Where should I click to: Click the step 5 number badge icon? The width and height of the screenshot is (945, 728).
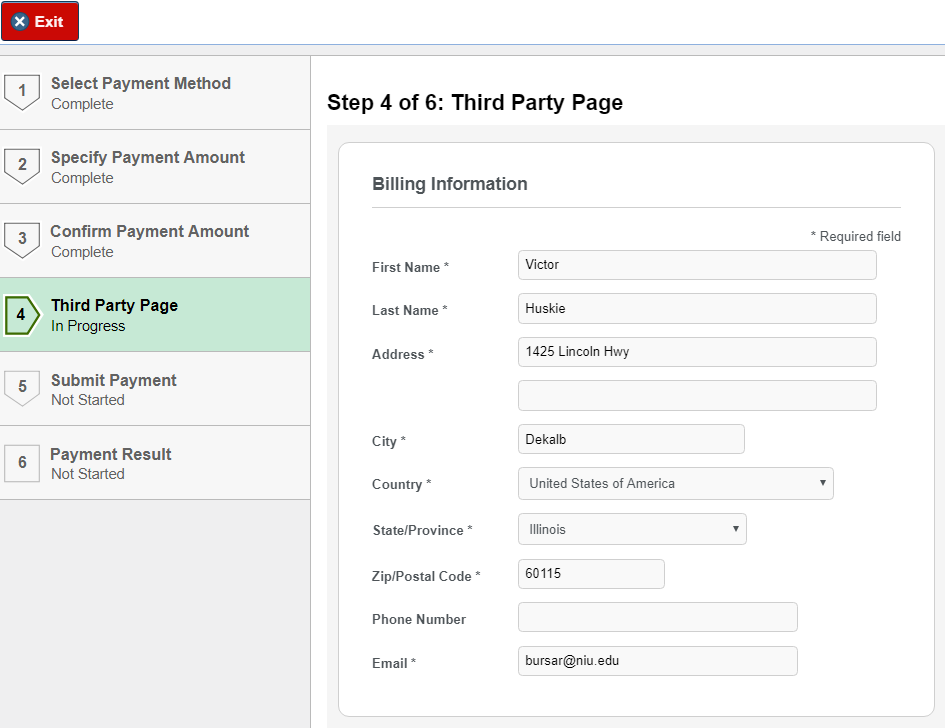click(22, 388)
